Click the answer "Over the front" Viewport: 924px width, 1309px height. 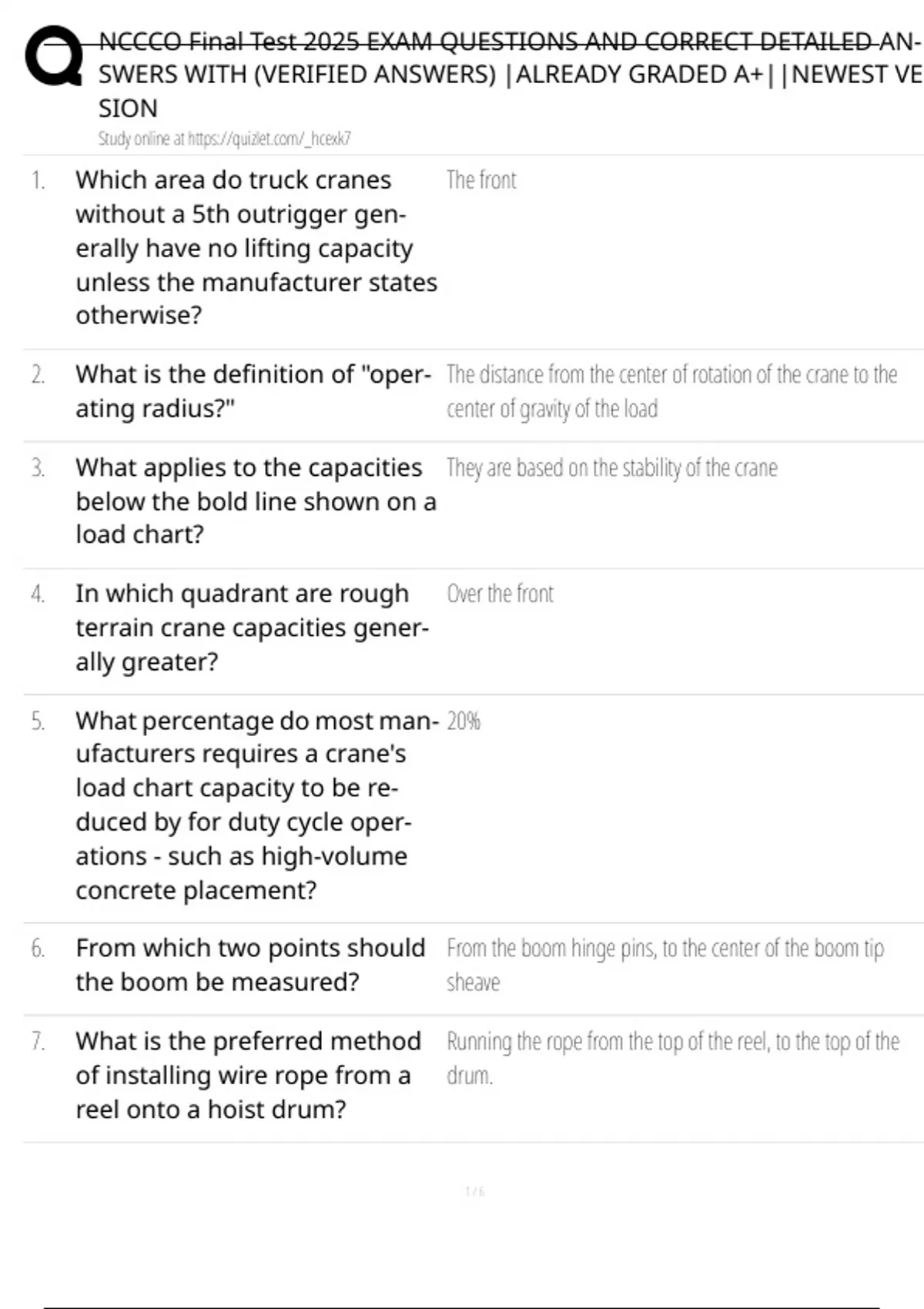[x=500, y=594]
